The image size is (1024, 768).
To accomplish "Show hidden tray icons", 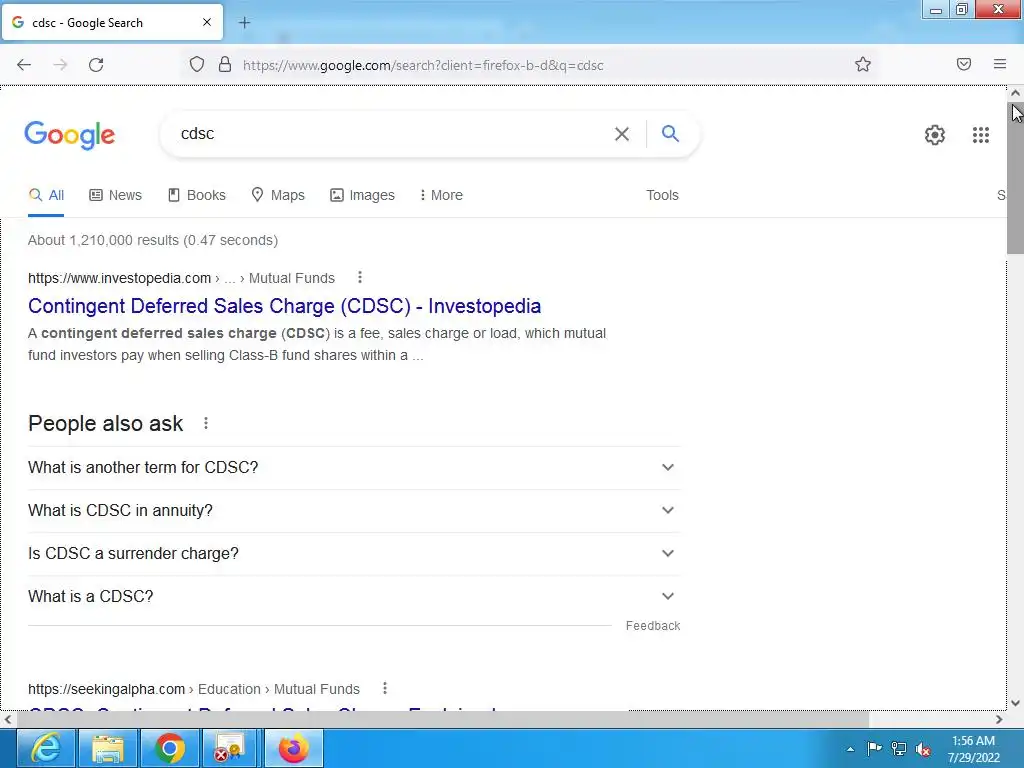I will (x=850, y=749).
